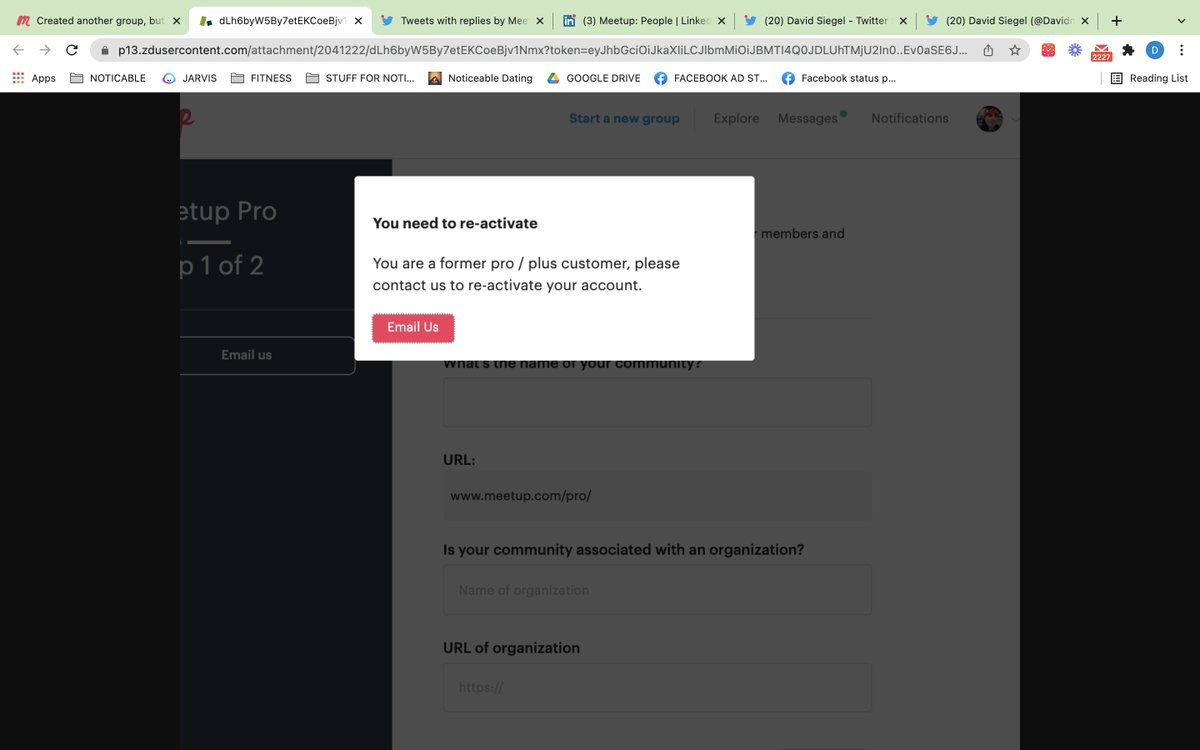
Task: Click the URL of organization https:// field
Action: point(657,687)
